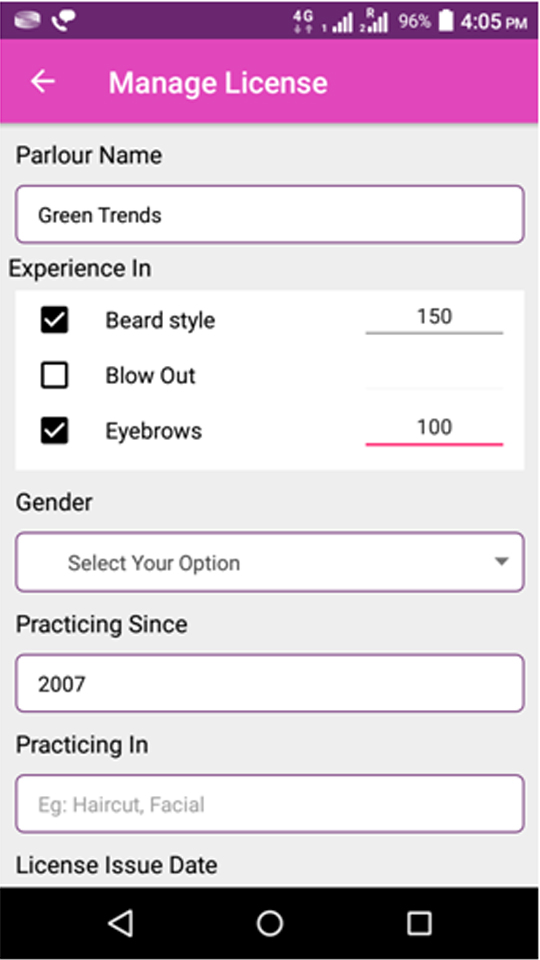Select the 'Select Your Option' combo box
This screenshot has width=540, height=960.
[269, 562]
